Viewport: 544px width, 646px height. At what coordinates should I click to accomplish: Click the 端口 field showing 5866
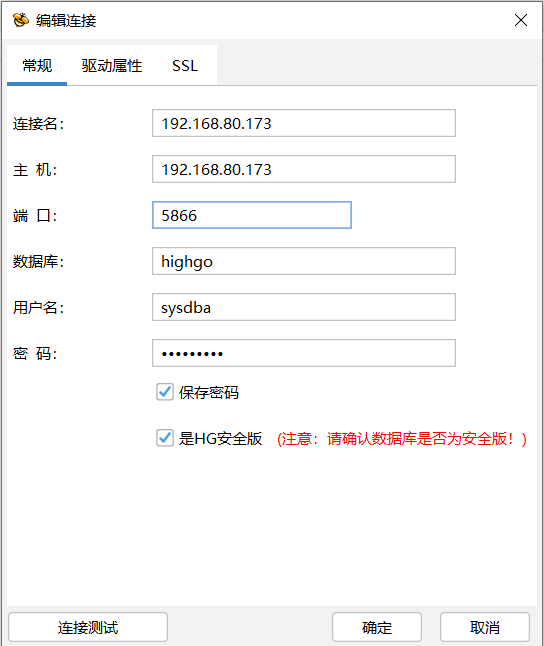coord(252,215)
